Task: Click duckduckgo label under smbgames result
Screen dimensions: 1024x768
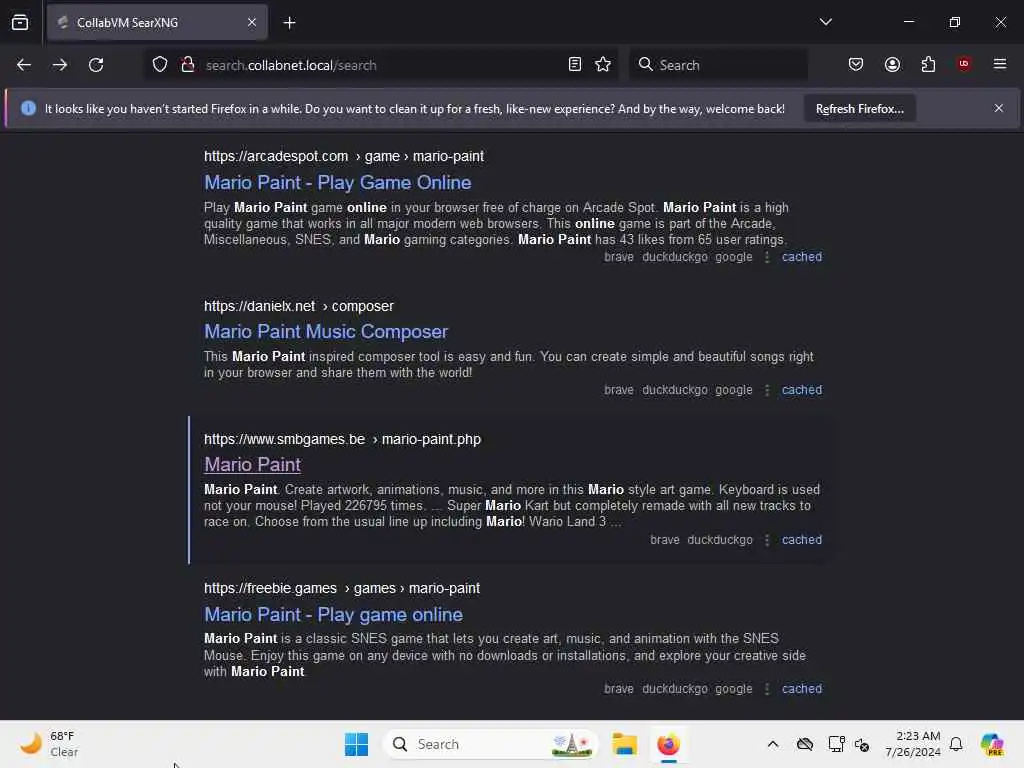Action: [720, 540]
